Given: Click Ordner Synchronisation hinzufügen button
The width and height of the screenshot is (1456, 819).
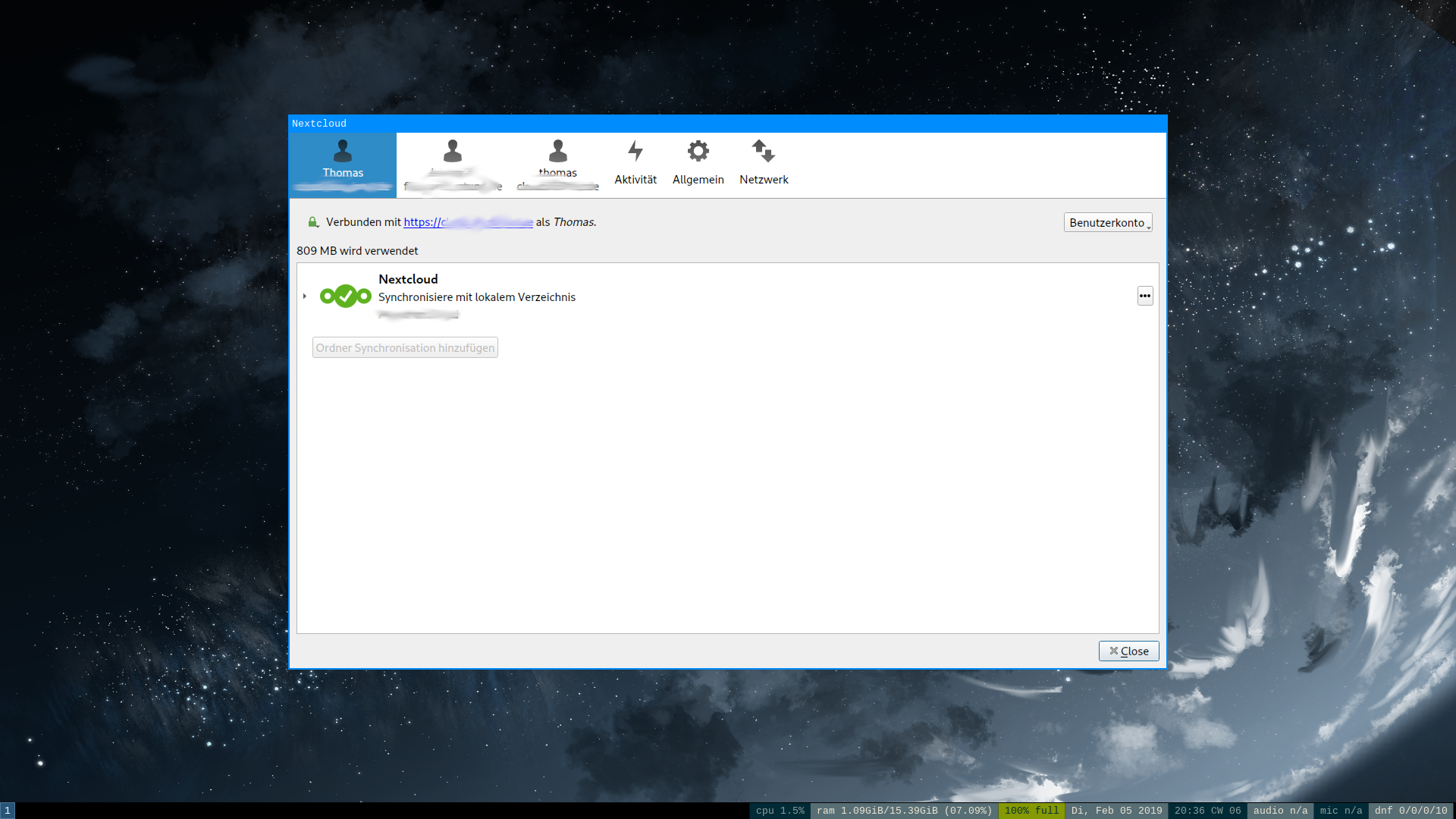Looking at the screenshot, I should (405, 347).
